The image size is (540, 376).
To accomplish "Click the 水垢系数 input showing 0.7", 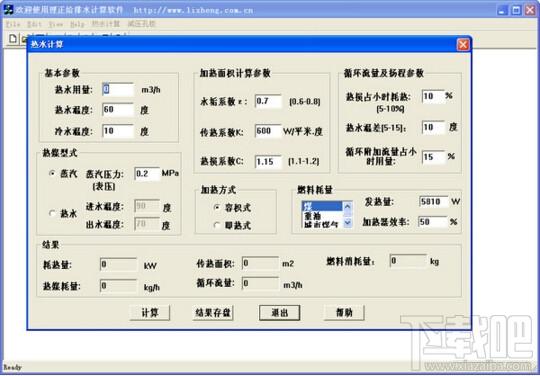I will click(268, 101).
